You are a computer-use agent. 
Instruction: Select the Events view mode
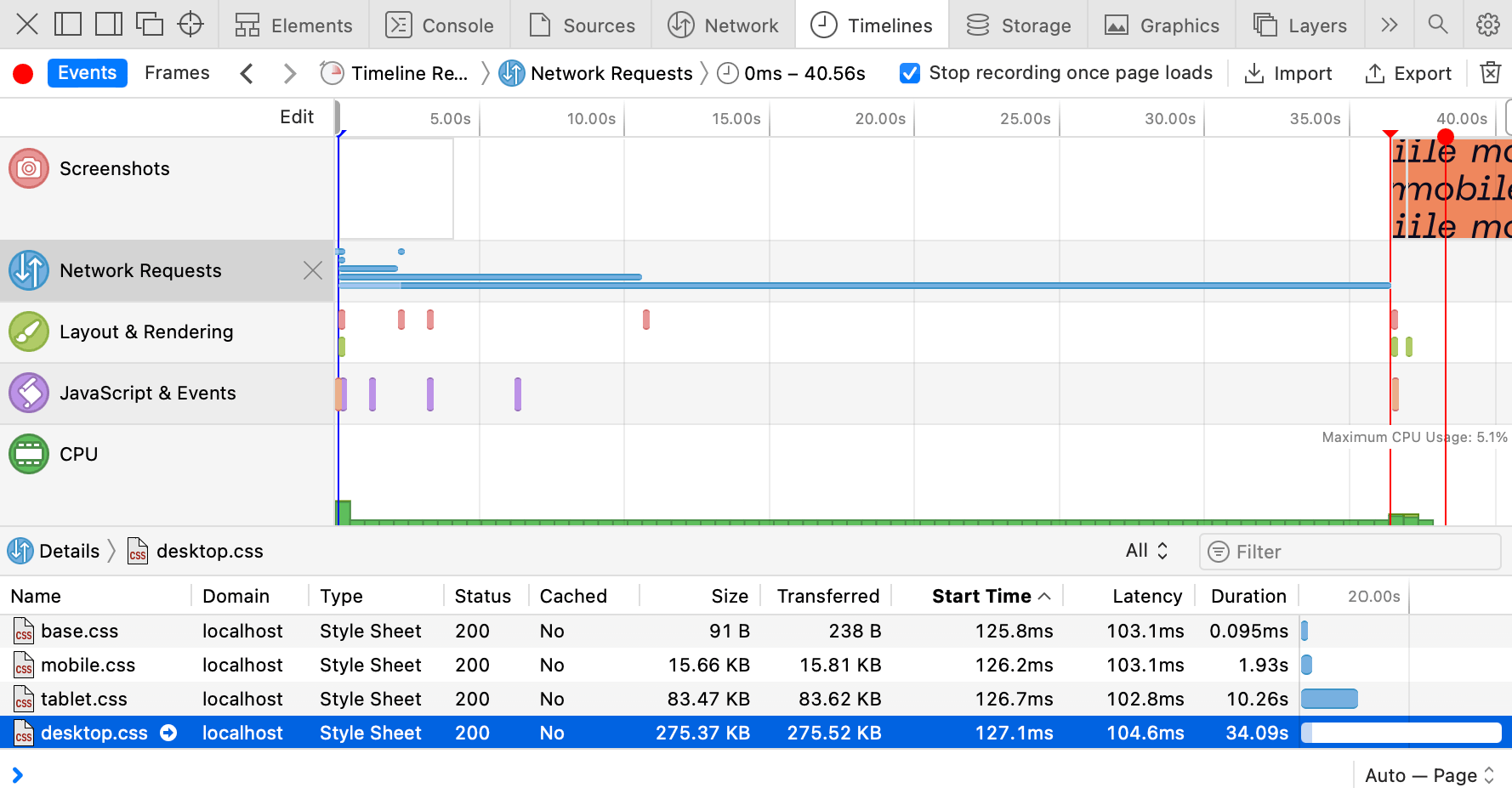(88, 73)
